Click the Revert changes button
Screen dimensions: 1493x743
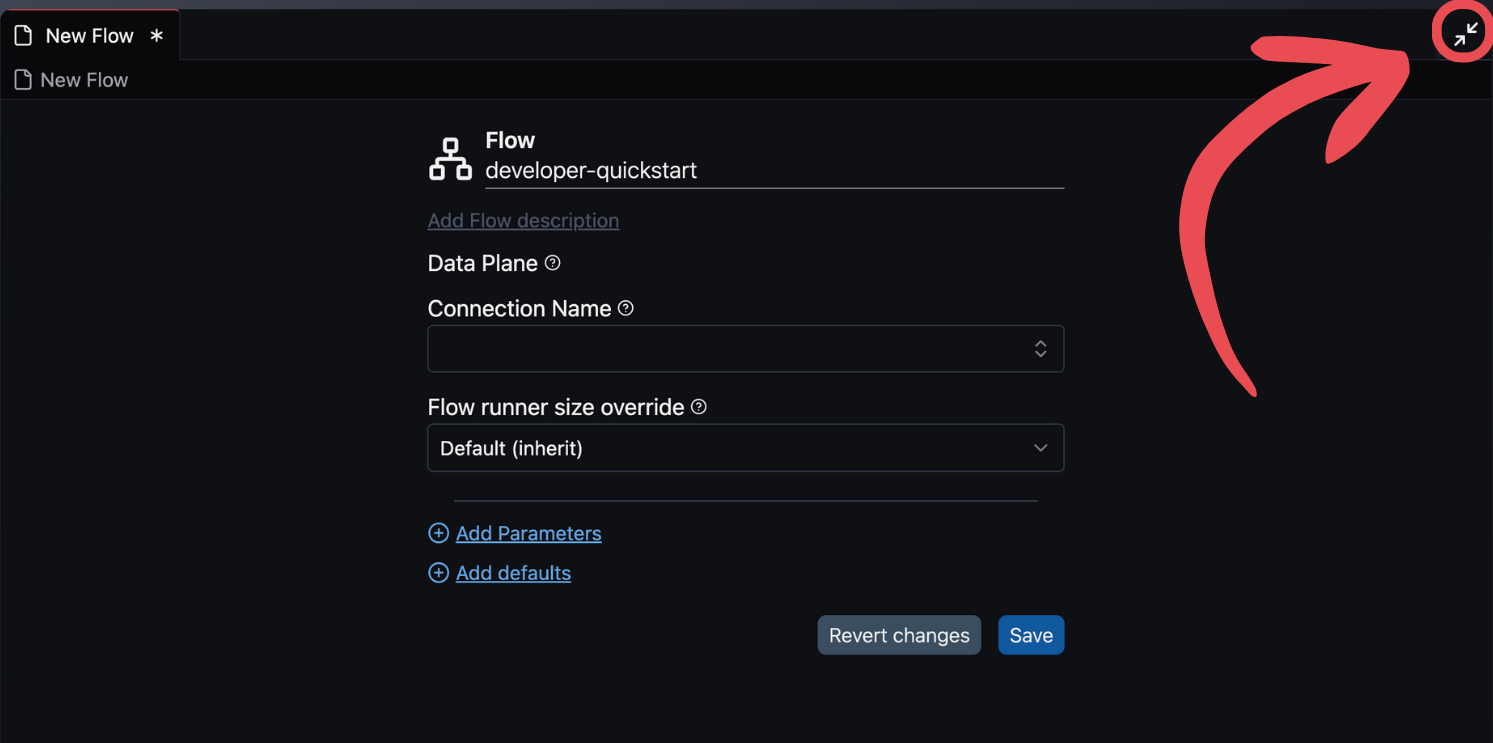coord(899,636)
